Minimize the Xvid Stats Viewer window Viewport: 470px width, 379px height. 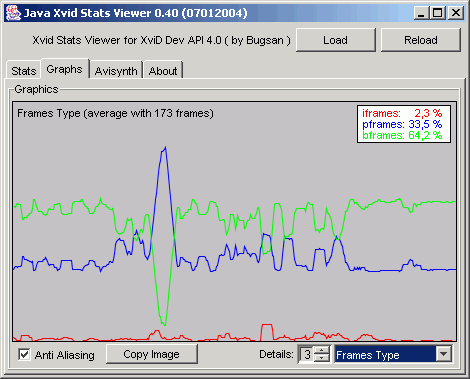tap(421, 13)
